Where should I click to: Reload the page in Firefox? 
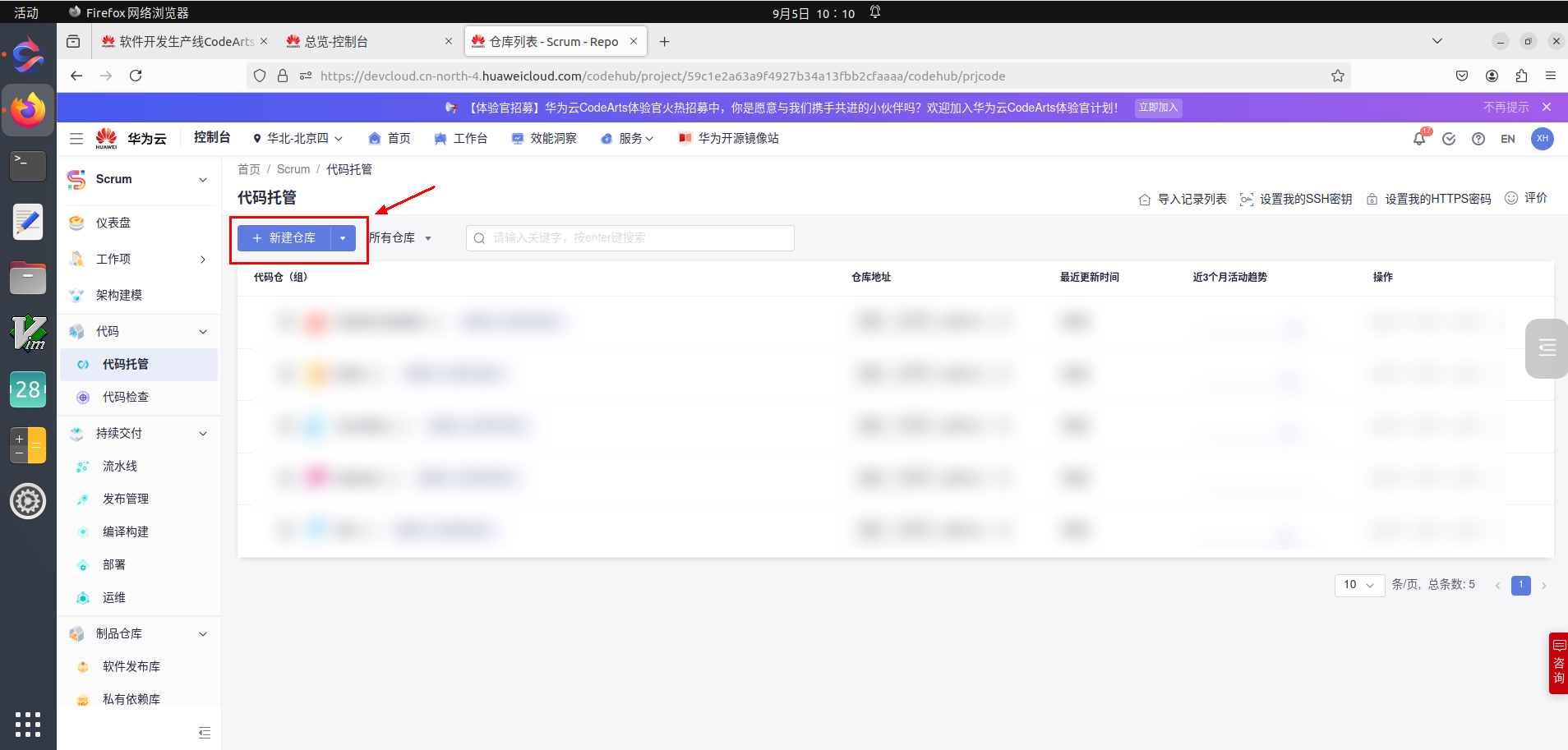tap(136, 76)
